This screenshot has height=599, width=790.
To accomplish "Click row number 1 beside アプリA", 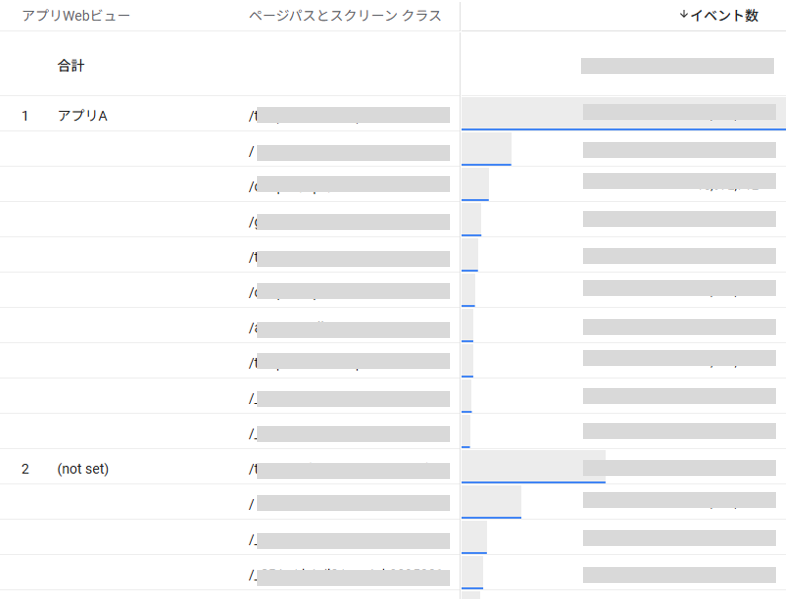I will pos(25,116).
